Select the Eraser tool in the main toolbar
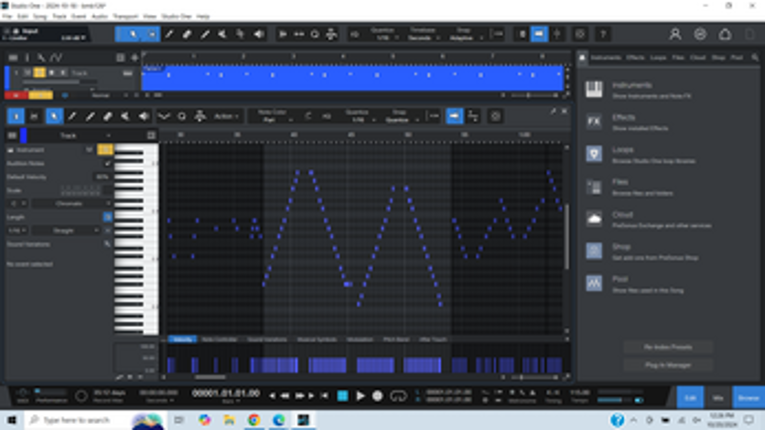 pos(187,34)
